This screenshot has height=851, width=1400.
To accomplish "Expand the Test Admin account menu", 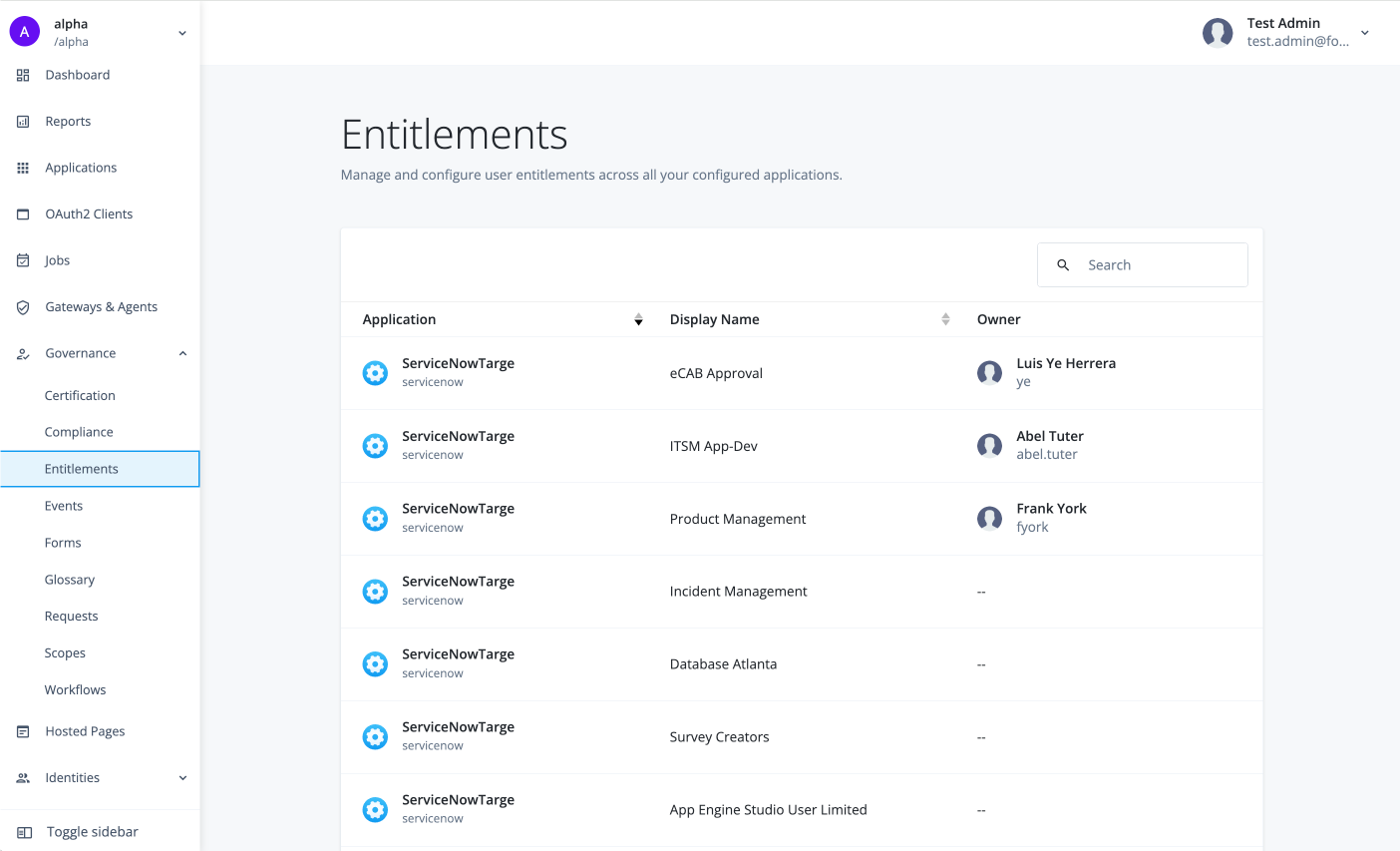I will tap(1364, 32).
